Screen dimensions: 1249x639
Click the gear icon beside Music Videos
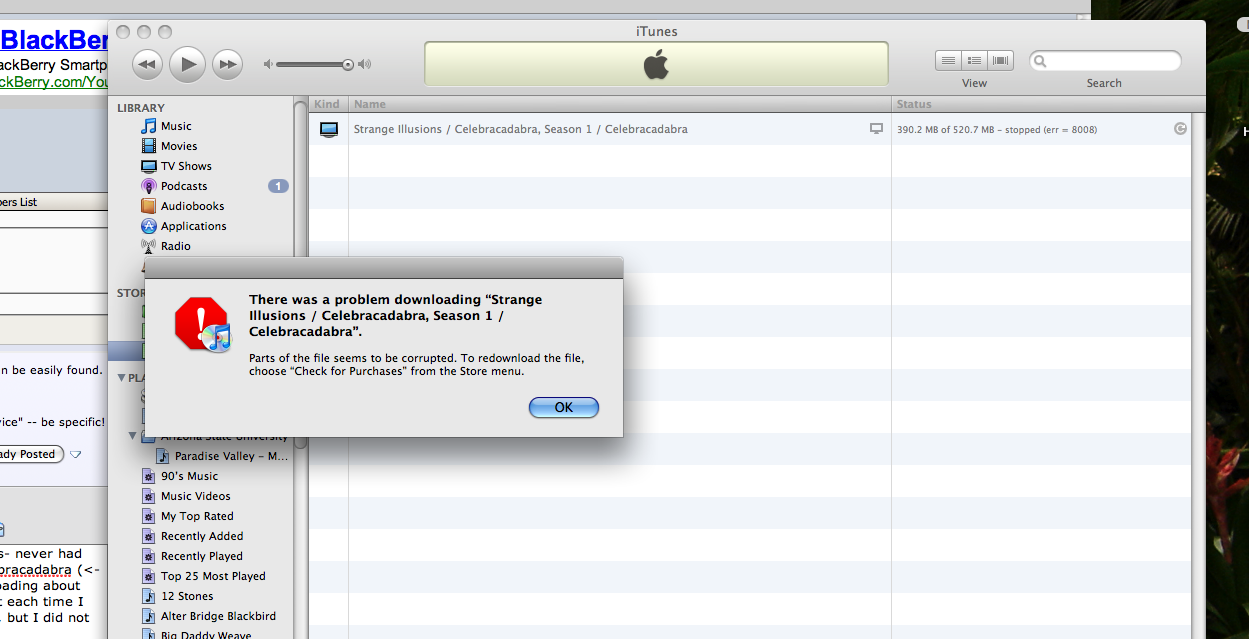pyautogui.click(x=149, y=496)
